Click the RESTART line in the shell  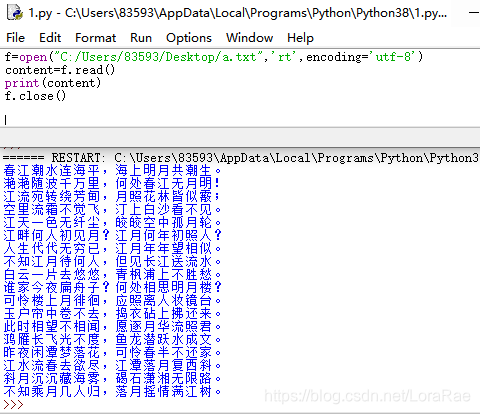click(241, 157)
